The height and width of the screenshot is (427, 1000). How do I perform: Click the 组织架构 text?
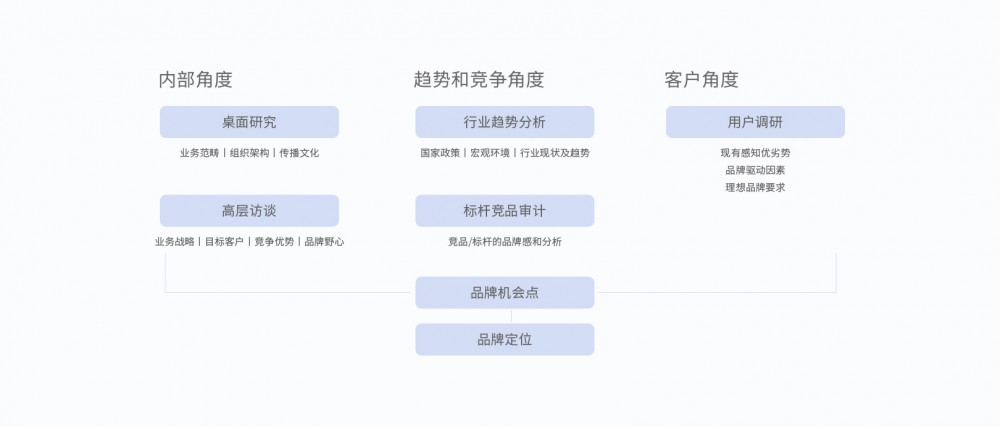[x=249, y=153]
